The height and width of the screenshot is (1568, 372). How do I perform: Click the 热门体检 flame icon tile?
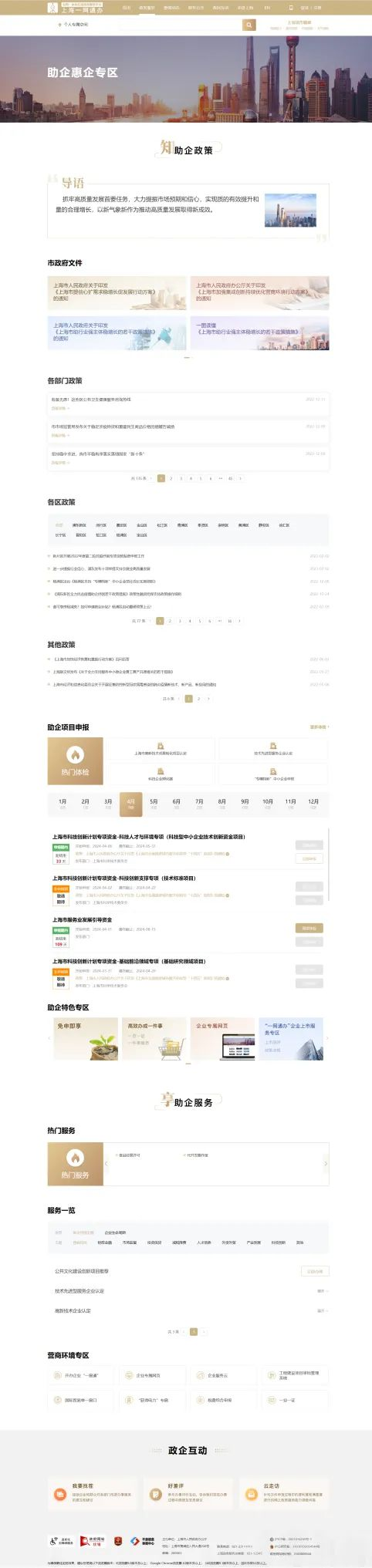(x=75, y=761)
